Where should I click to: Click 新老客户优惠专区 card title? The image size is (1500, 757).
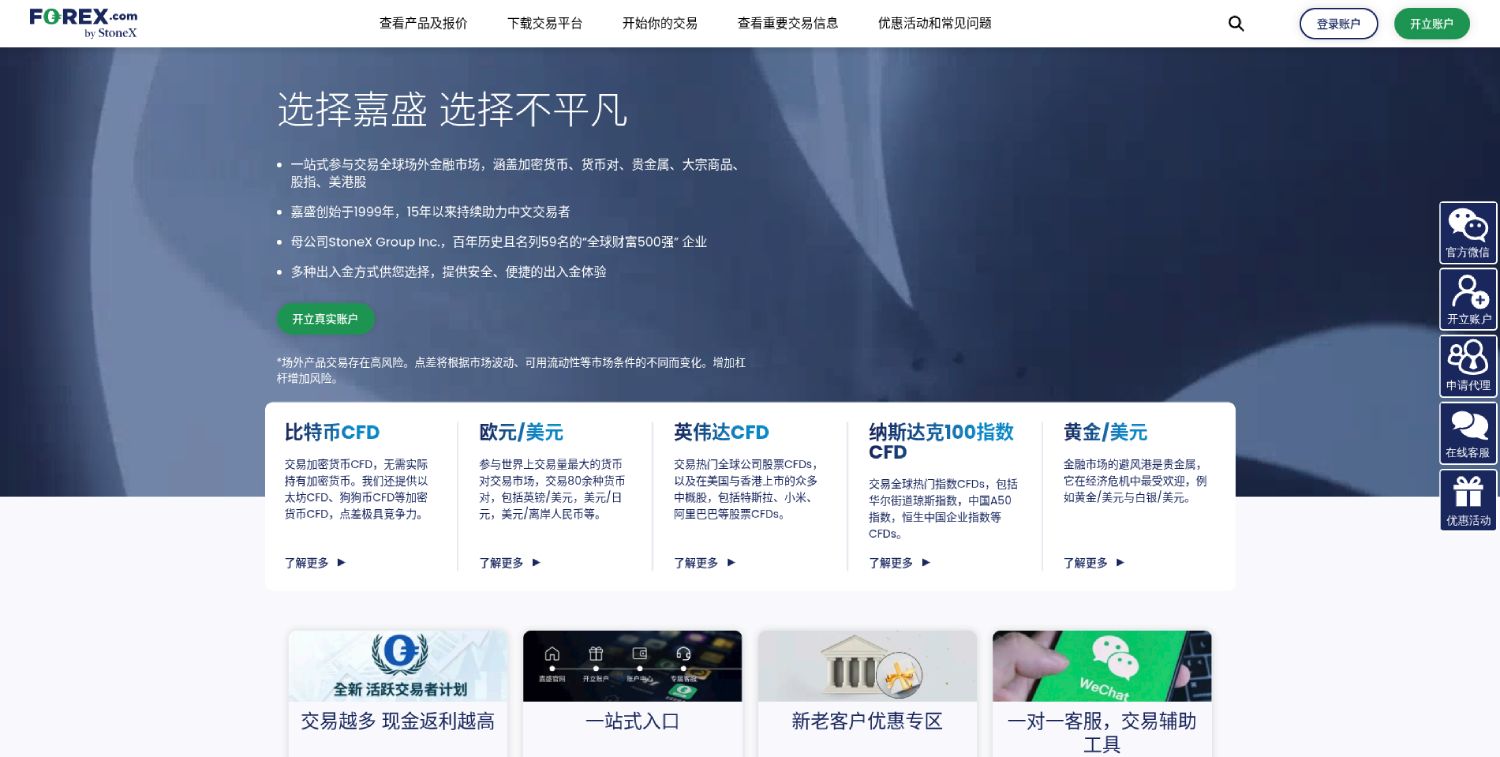[867, 721]
